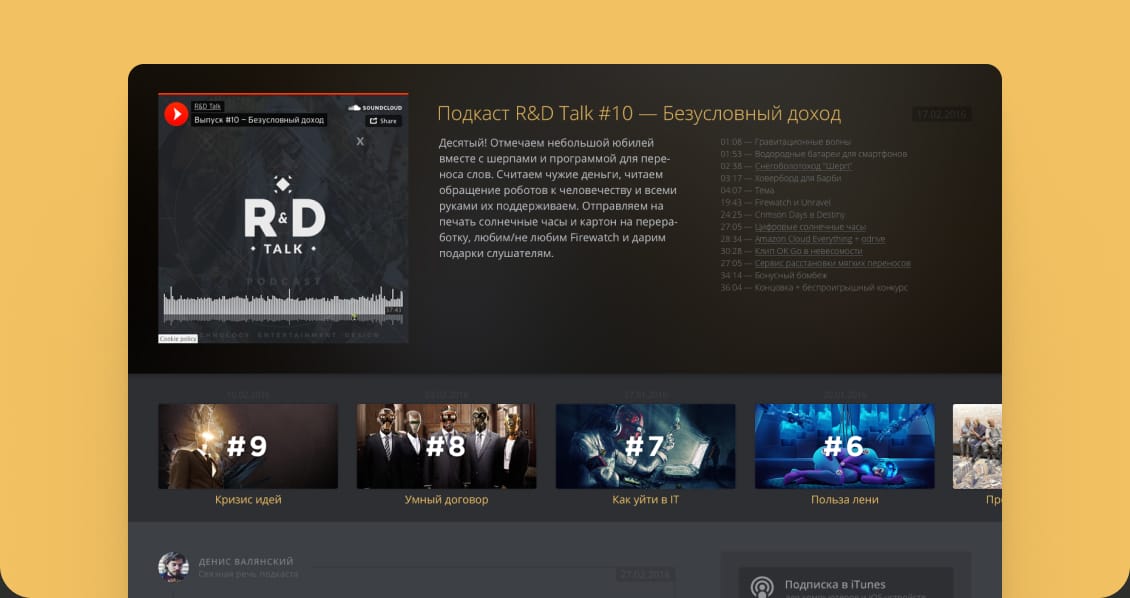Select episode #7 'Как уйти в IT'

pyautogui.click(x=645, y=446)
